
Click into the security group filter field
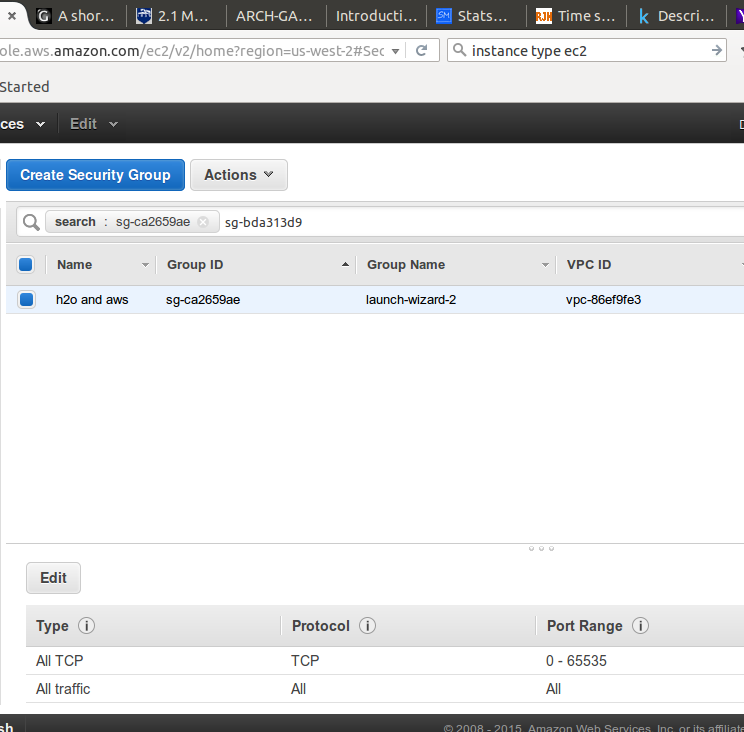[480, 222]
